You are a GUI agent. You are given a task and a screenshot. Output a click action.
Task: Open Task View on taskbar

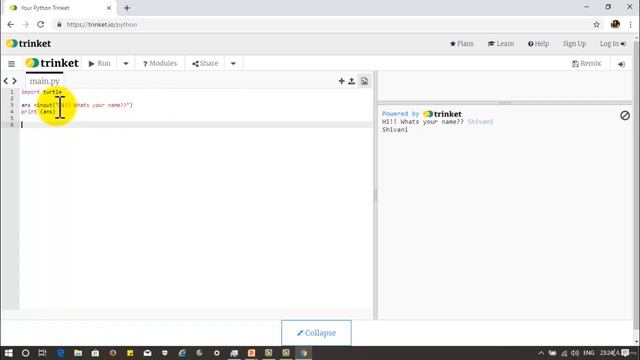[42, 353]
